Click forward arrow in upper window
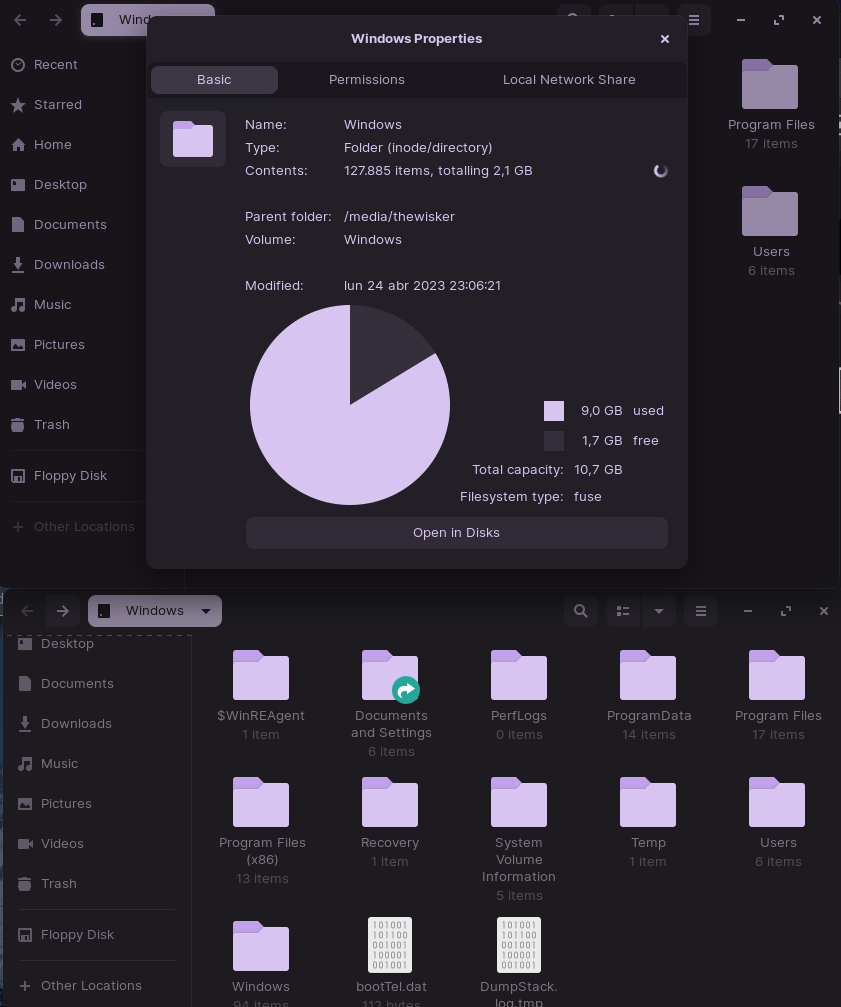 pos(56,20)
